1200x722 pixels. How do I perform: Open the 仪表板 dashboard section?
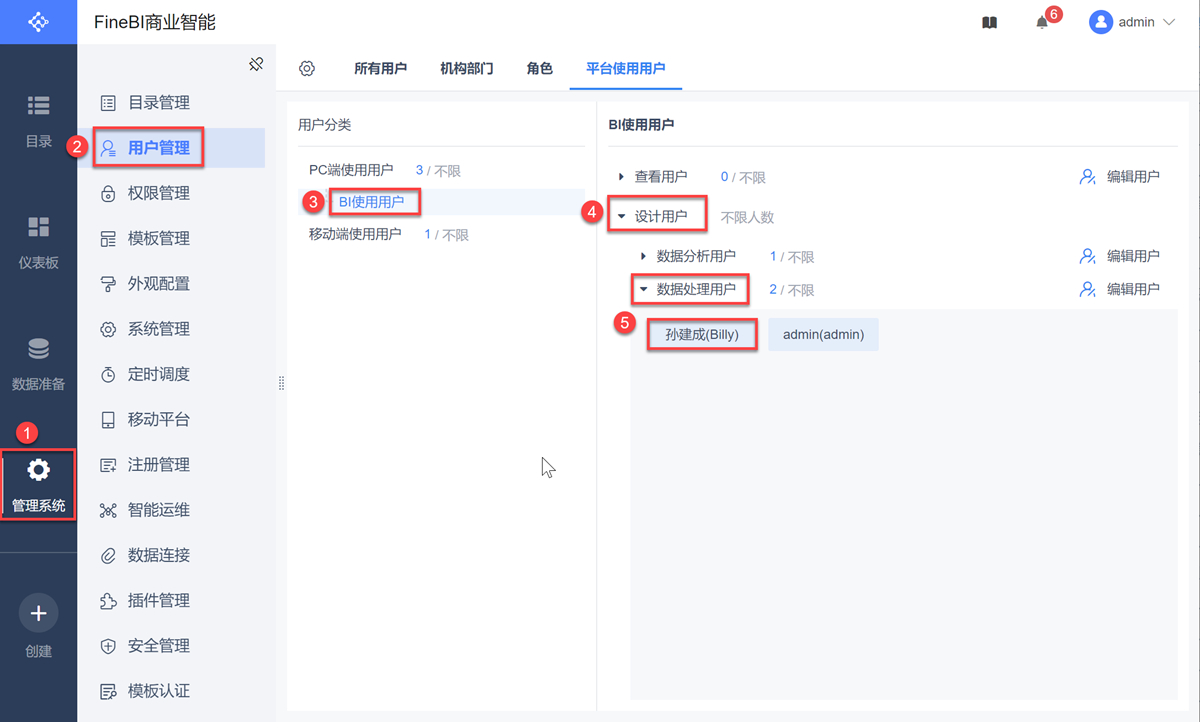(x=38, y=242)
